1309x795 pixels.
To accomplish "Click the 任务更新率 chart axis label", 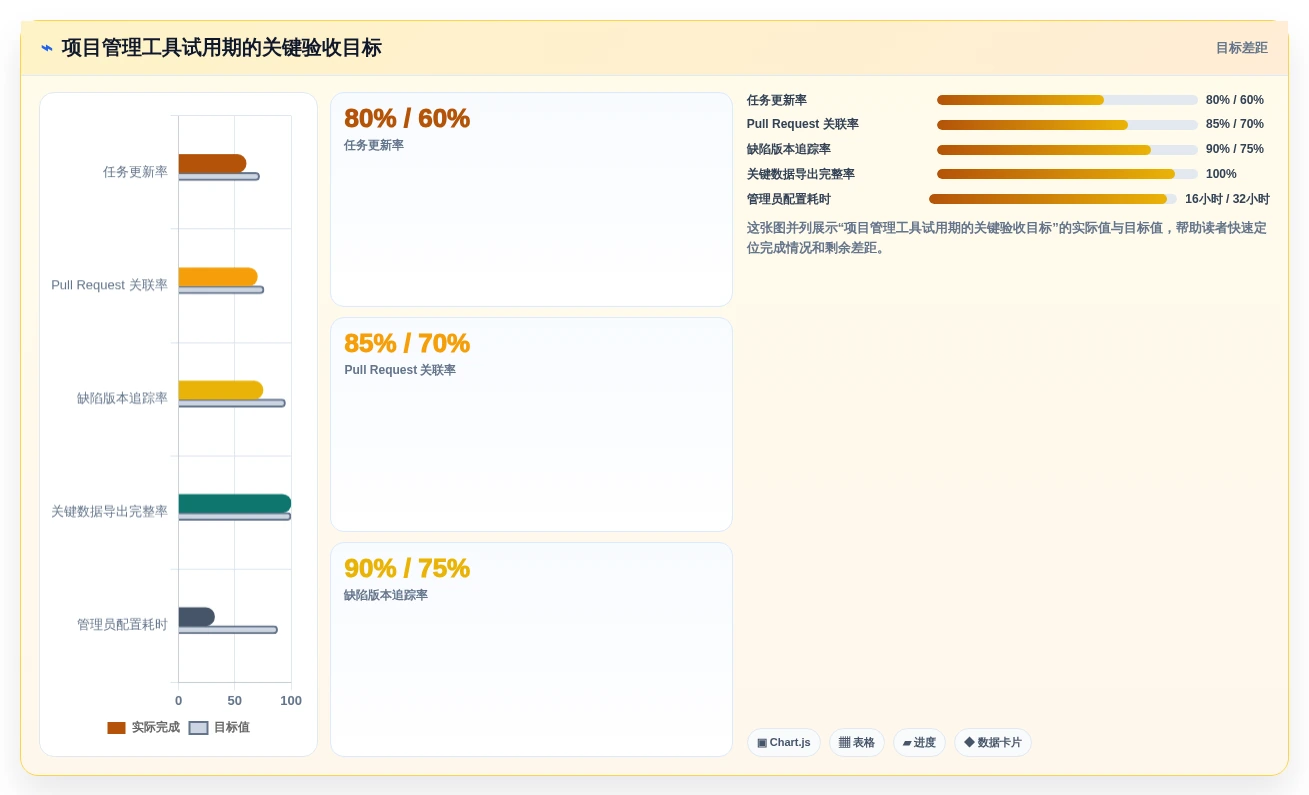I will click(x=135, y=172).
